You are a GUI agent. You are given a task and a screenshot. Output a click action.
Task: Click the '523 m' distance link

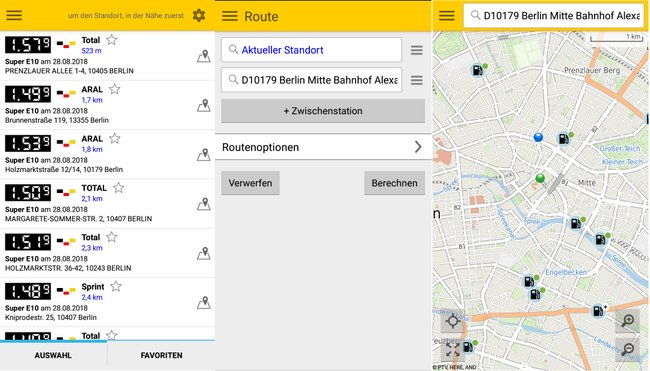point(91,51)
